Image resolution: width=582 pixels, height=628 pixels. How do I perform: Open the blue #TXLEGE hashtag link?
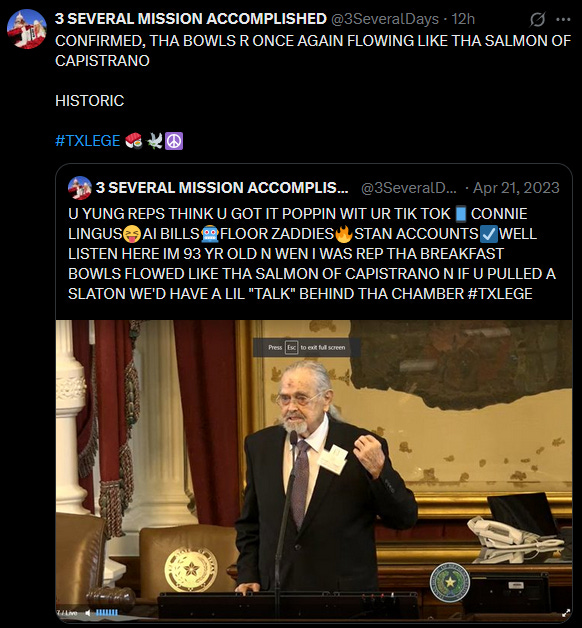tap(87, 141)
